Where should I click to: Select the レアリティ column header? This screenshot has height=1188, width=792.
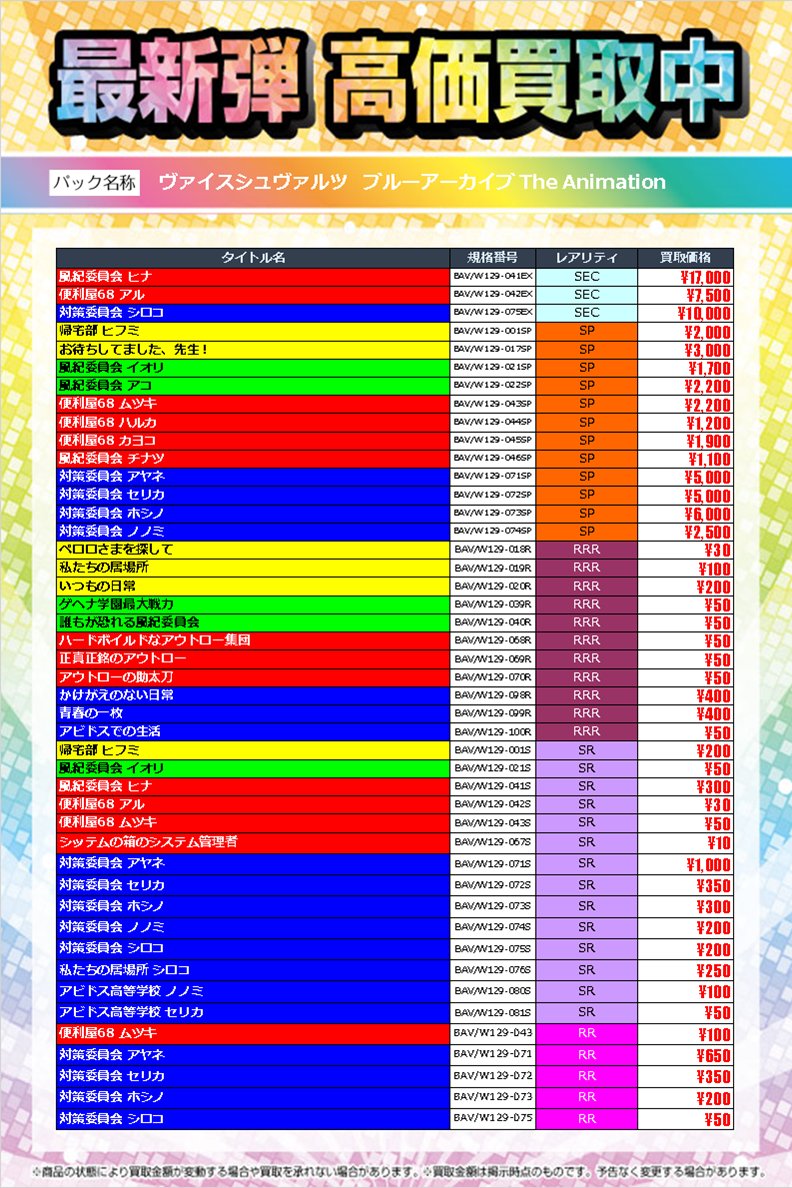click(x=587, y=258)
